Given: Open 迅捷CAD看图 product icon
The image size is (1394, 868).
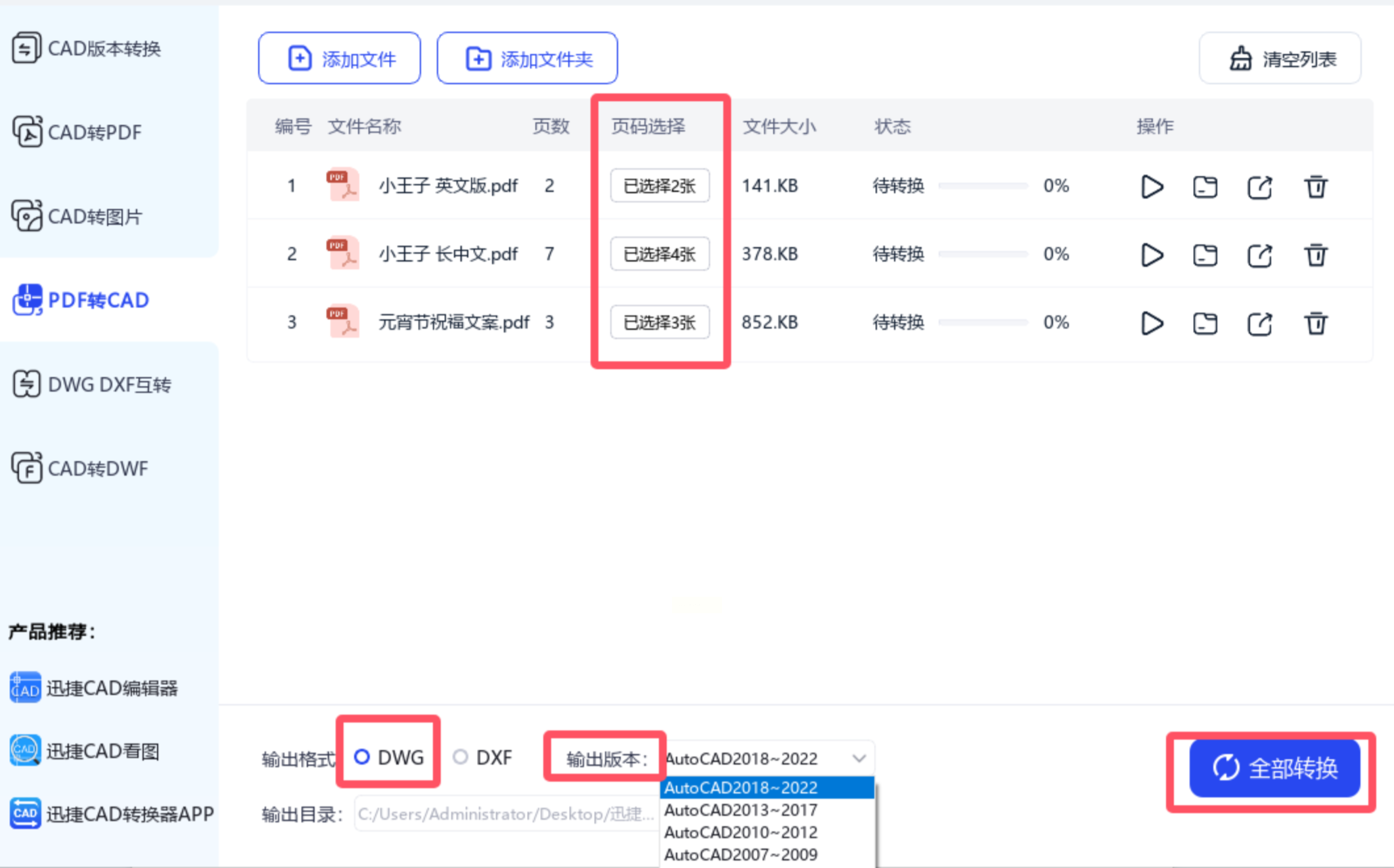Looking at the screenshot, I should pyautogui.click(x=25, y=750).
